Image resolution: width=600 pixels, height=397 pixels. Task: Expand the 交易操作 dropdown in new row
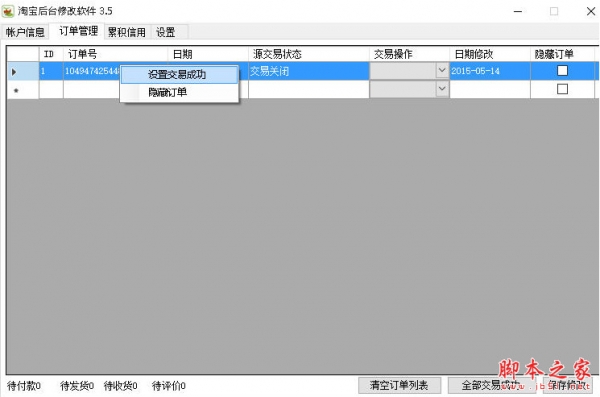442,89
